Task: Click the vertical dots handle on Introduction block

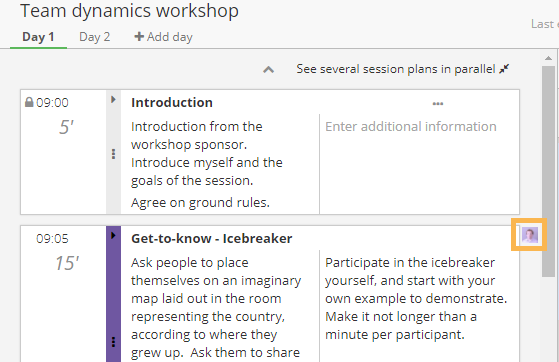Action: point(113,154)
